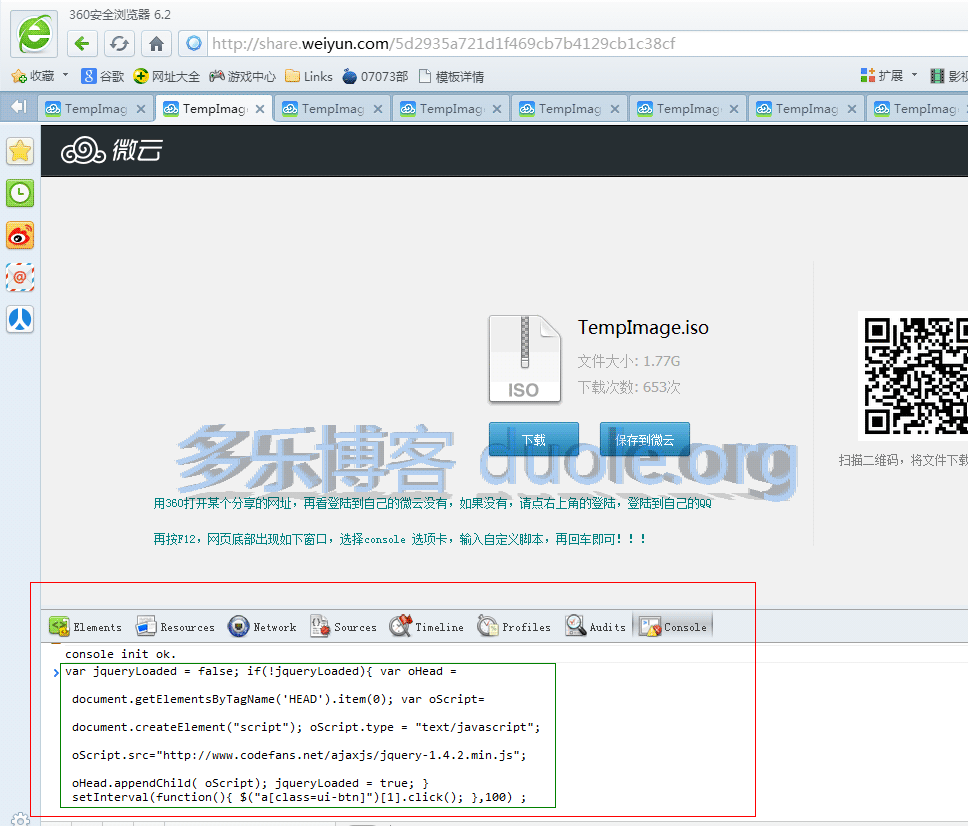Open the 收藏 favorites star button
The width and height of the screenshot is (968, 826).
[33, 77]
